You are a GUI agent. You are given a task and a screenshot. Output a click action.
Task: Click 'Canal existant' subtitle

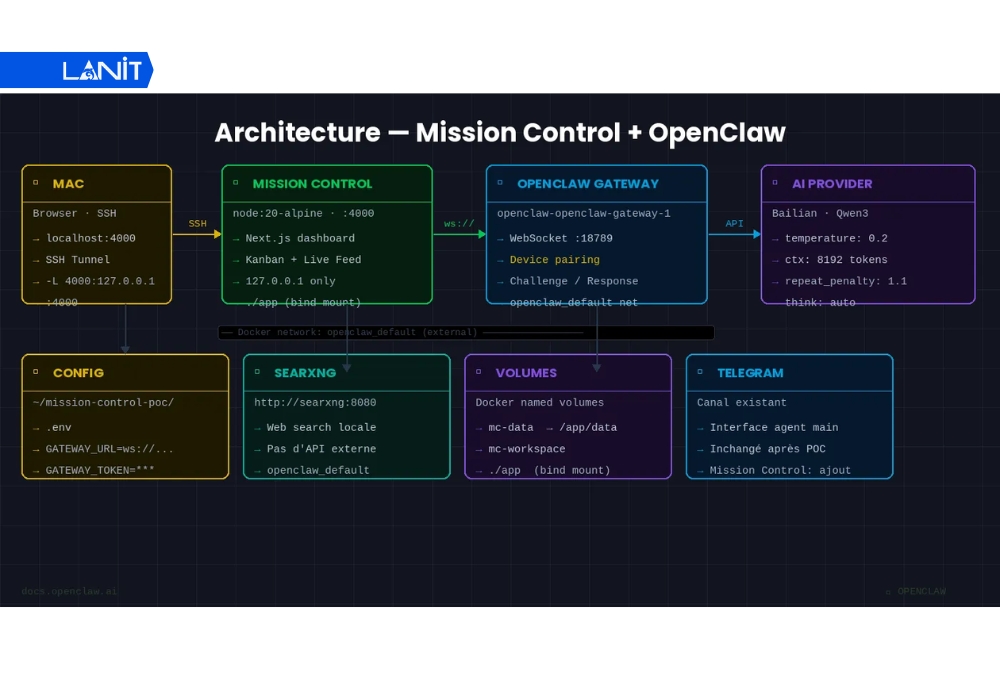tap(742, 403)
